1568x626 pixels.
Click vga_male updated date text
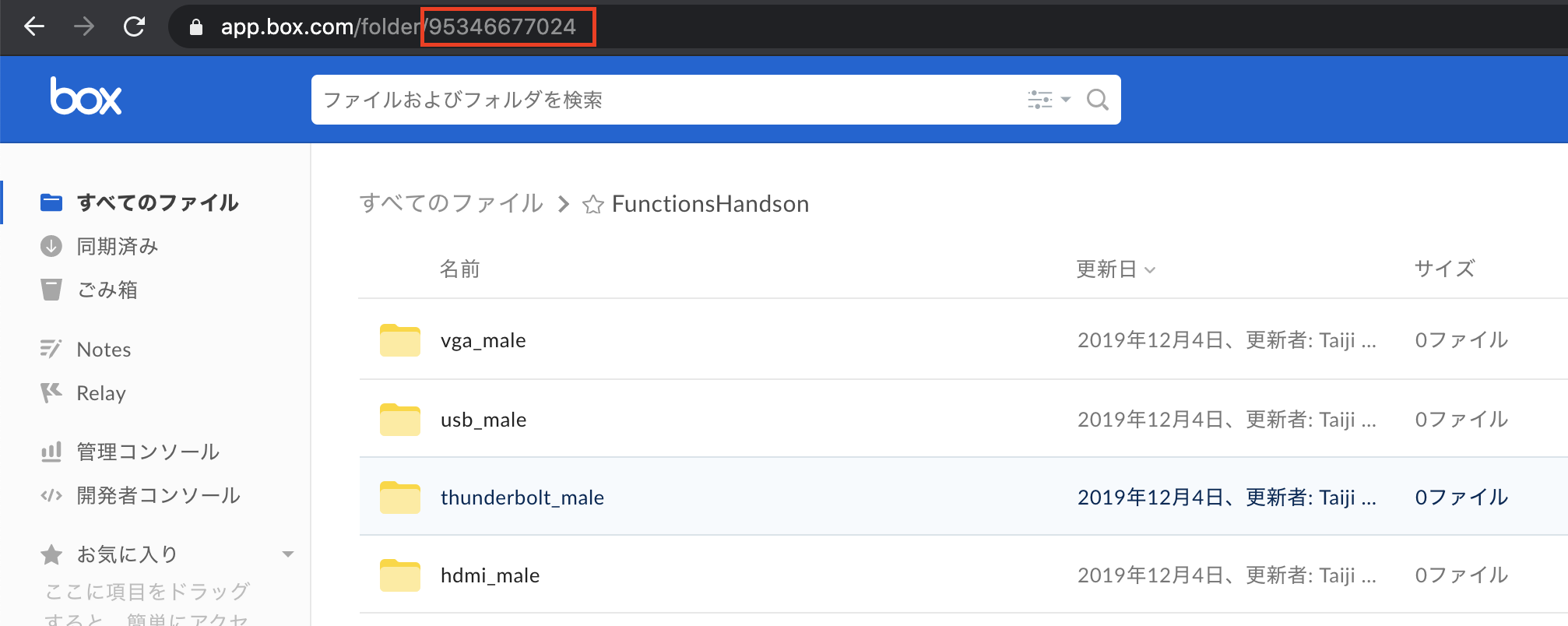coord(1226,340)
